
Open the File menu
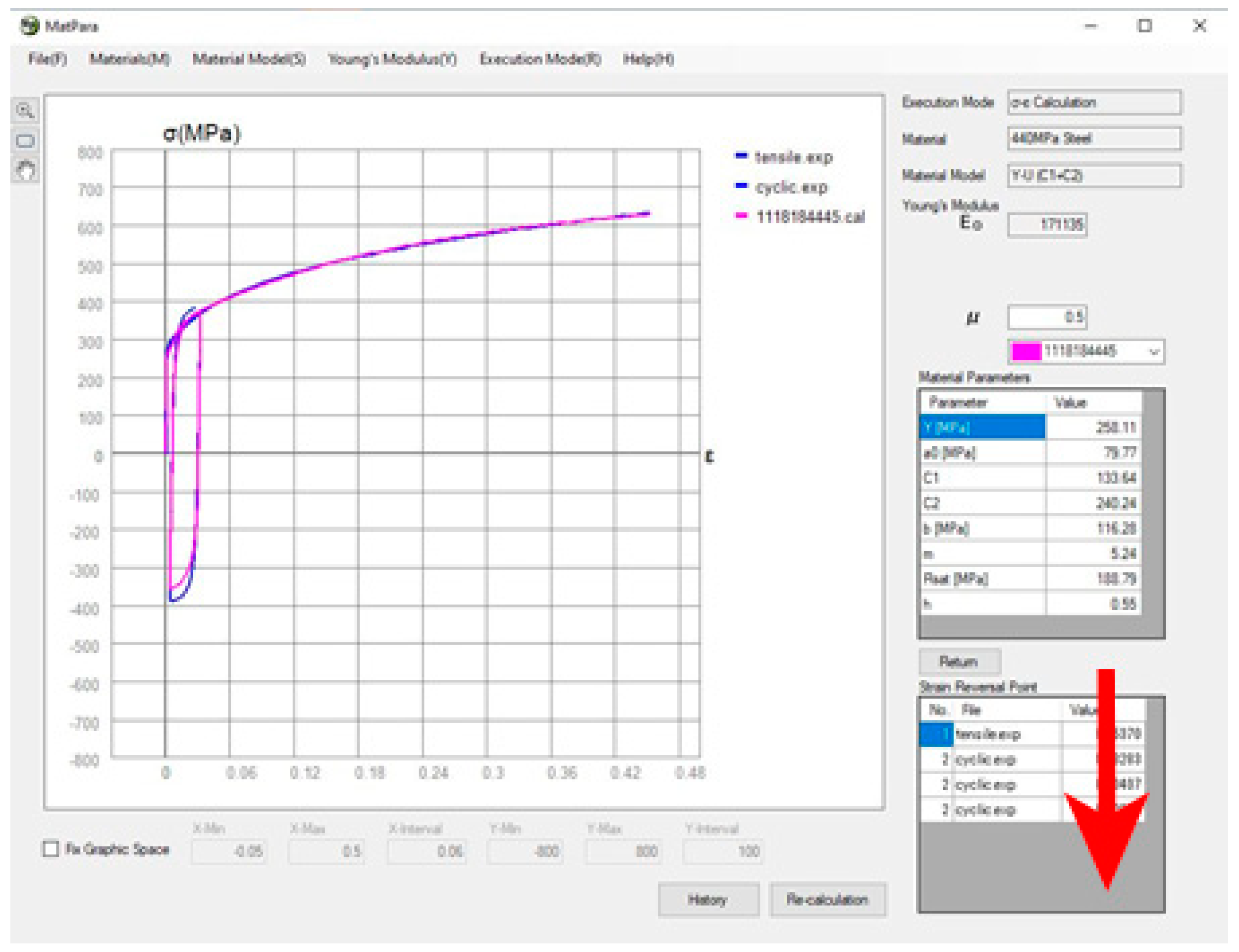47,59
